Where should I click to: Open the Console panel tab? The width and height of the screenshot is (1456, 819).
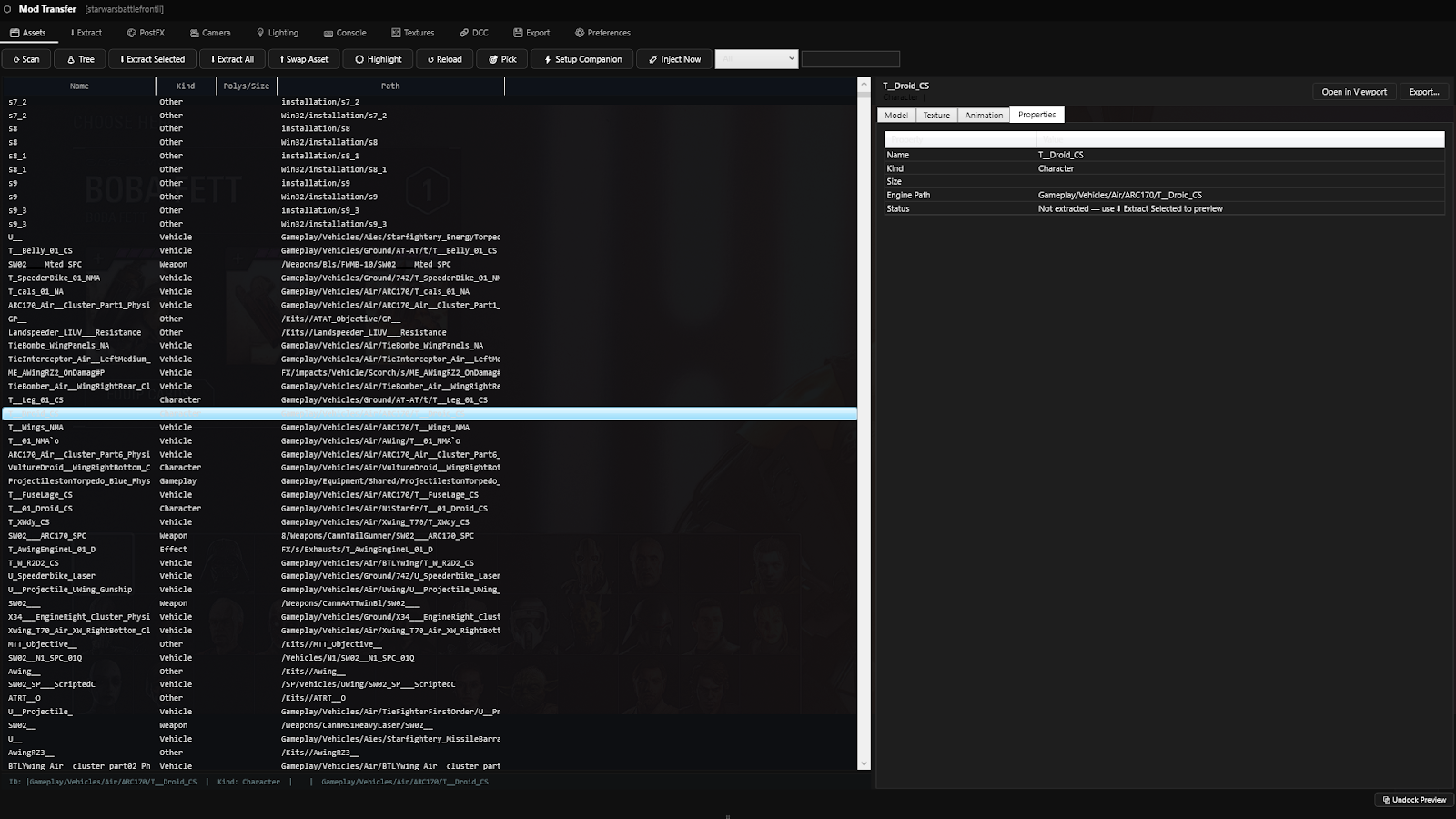(345, 33)
